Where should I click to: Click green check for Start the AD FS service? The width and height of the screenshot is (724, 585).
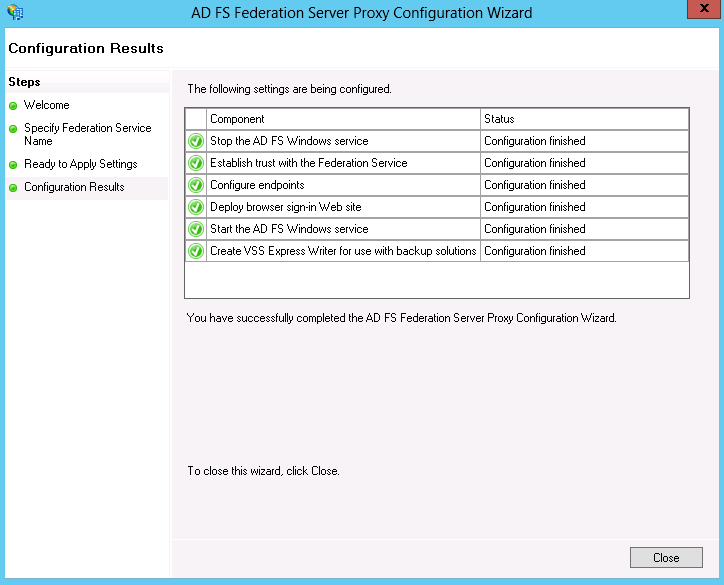coord(196,229)
